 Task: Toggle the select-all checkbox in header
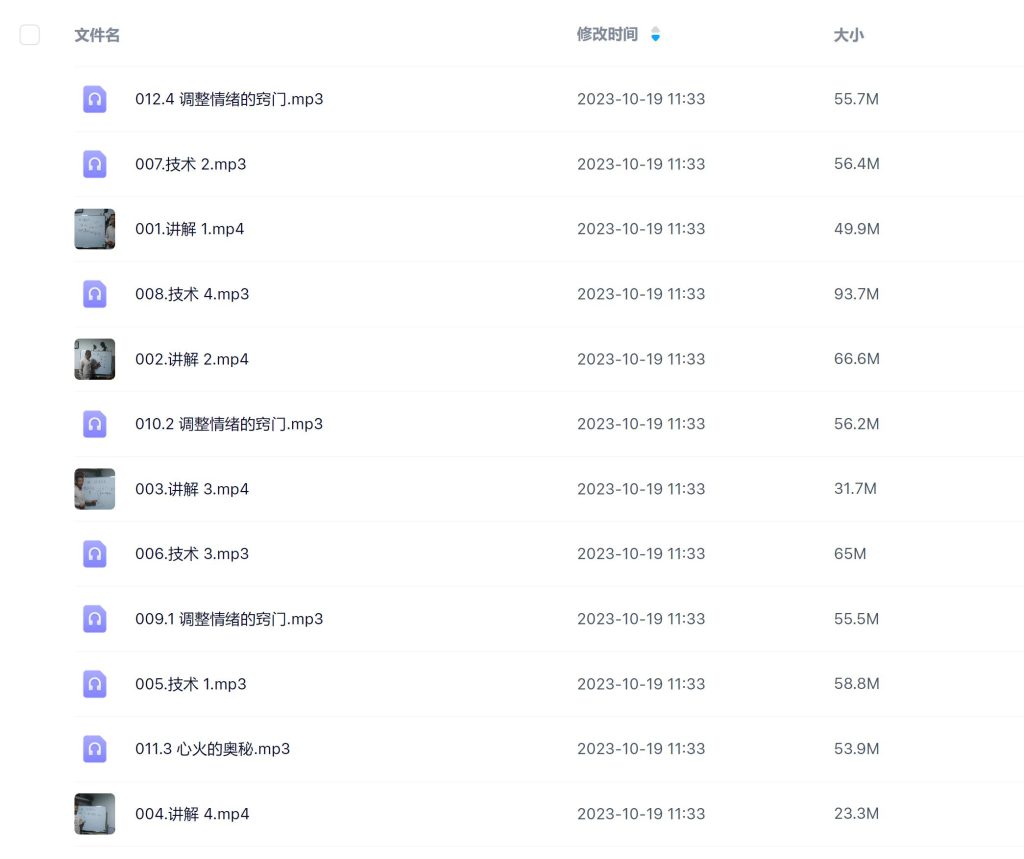pyautogui.click(x=30, y=34)
